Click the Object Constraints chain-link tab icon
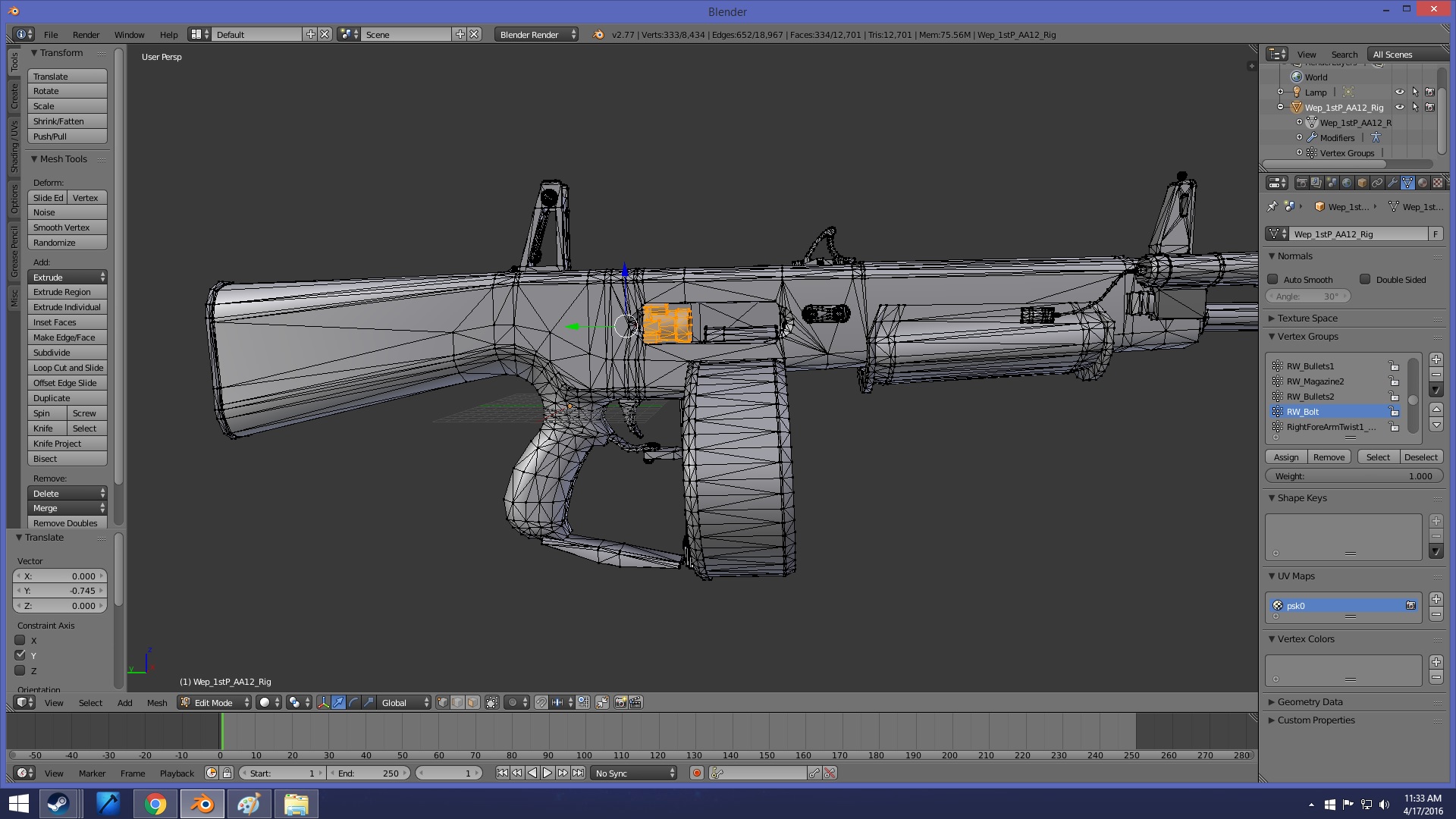Screen dimensions: 1456x819 pyautogui.click(x=1377, y=183)
